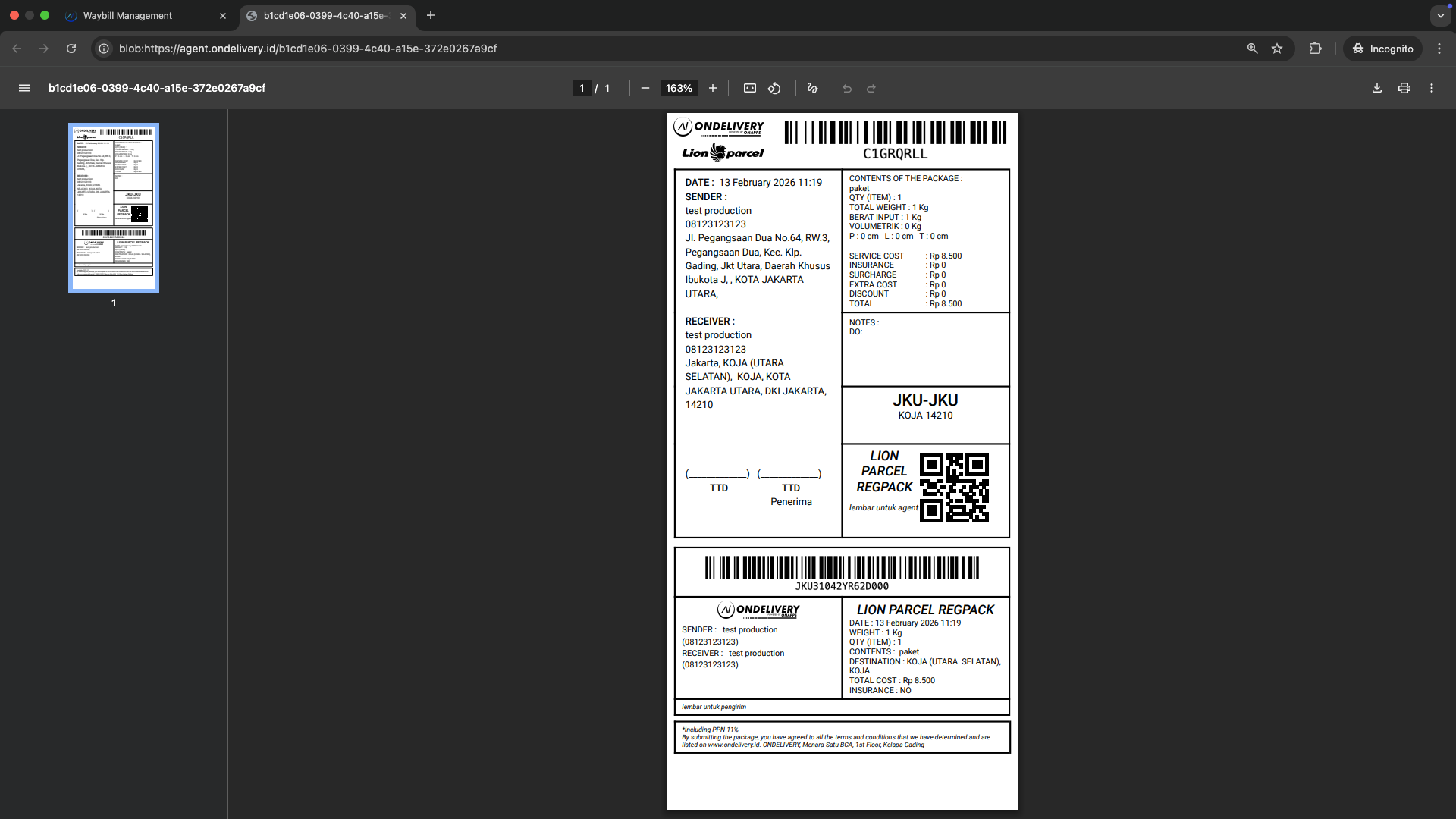Print the waybill document

[x=1404, y=88]
